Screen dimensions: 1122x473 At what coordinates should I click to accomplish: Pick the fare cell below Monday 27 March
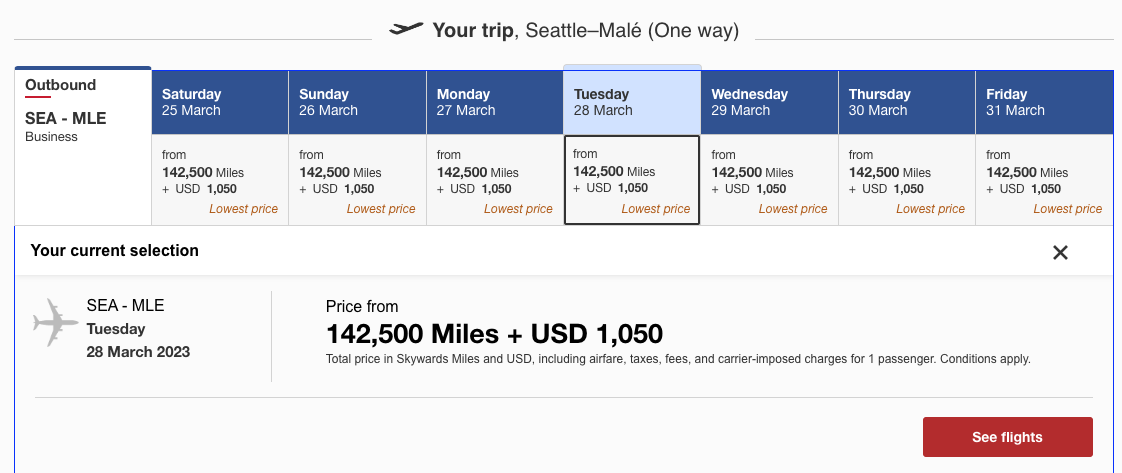[x=494, y=180]
